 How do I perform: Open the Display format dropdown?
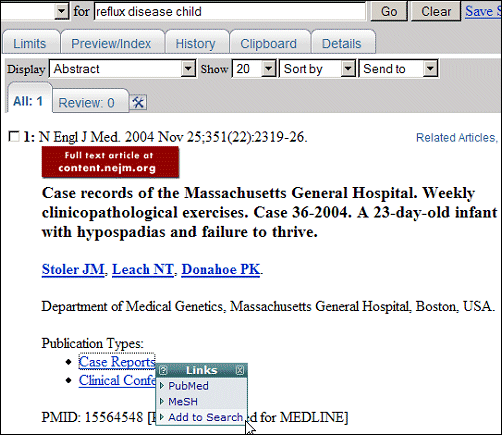[x=188, y=69]
